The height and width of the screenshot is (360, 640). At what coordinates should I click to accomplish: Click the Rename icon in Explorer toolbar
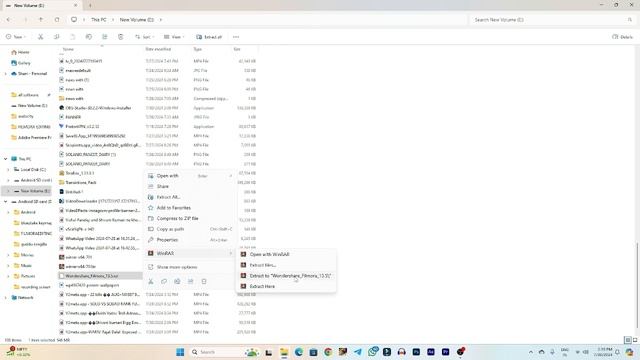pyautogui.click(x=89, y=37)
